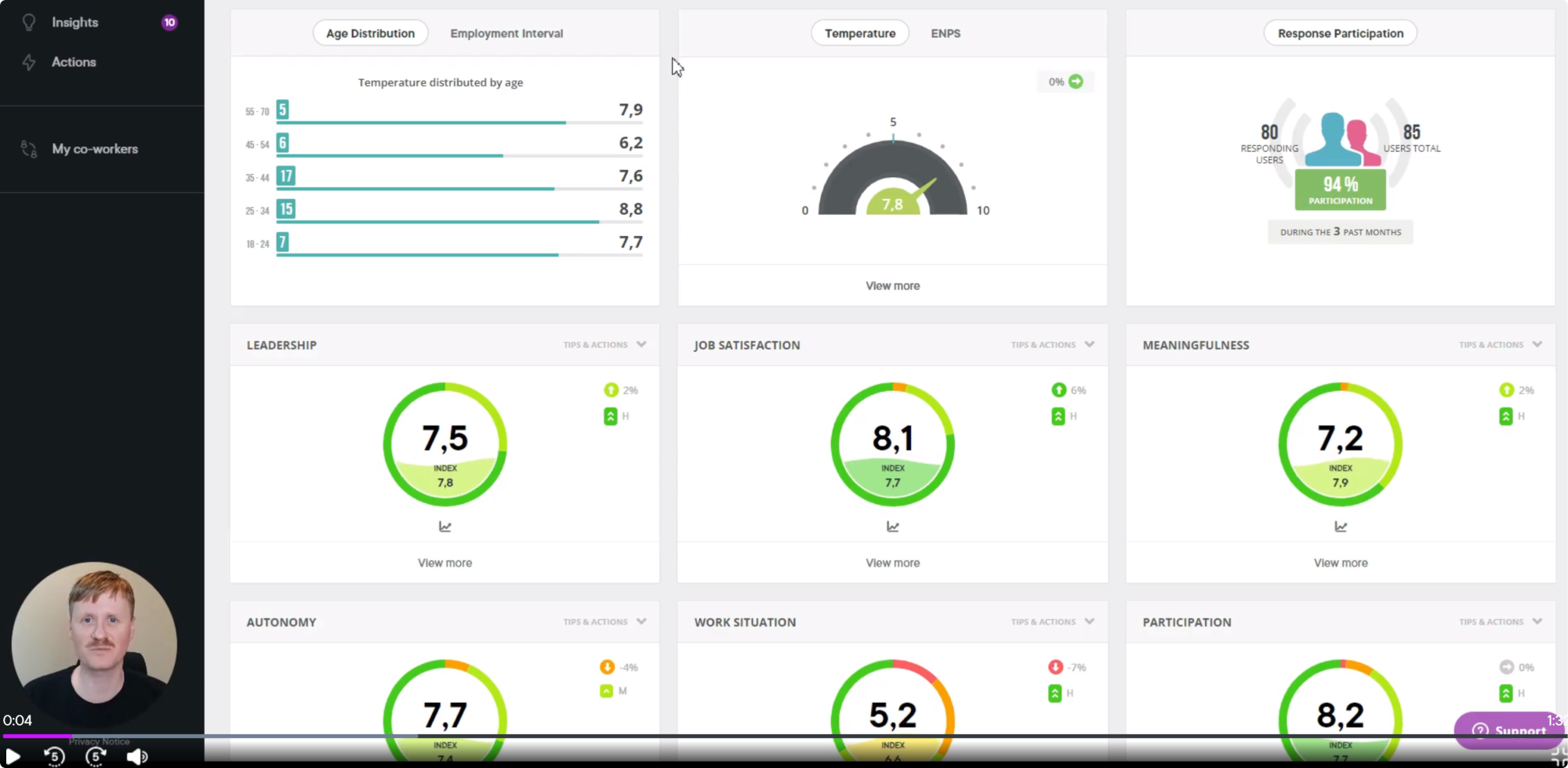Open the Job Satisfaction trend chart icon

pos(893,527)
